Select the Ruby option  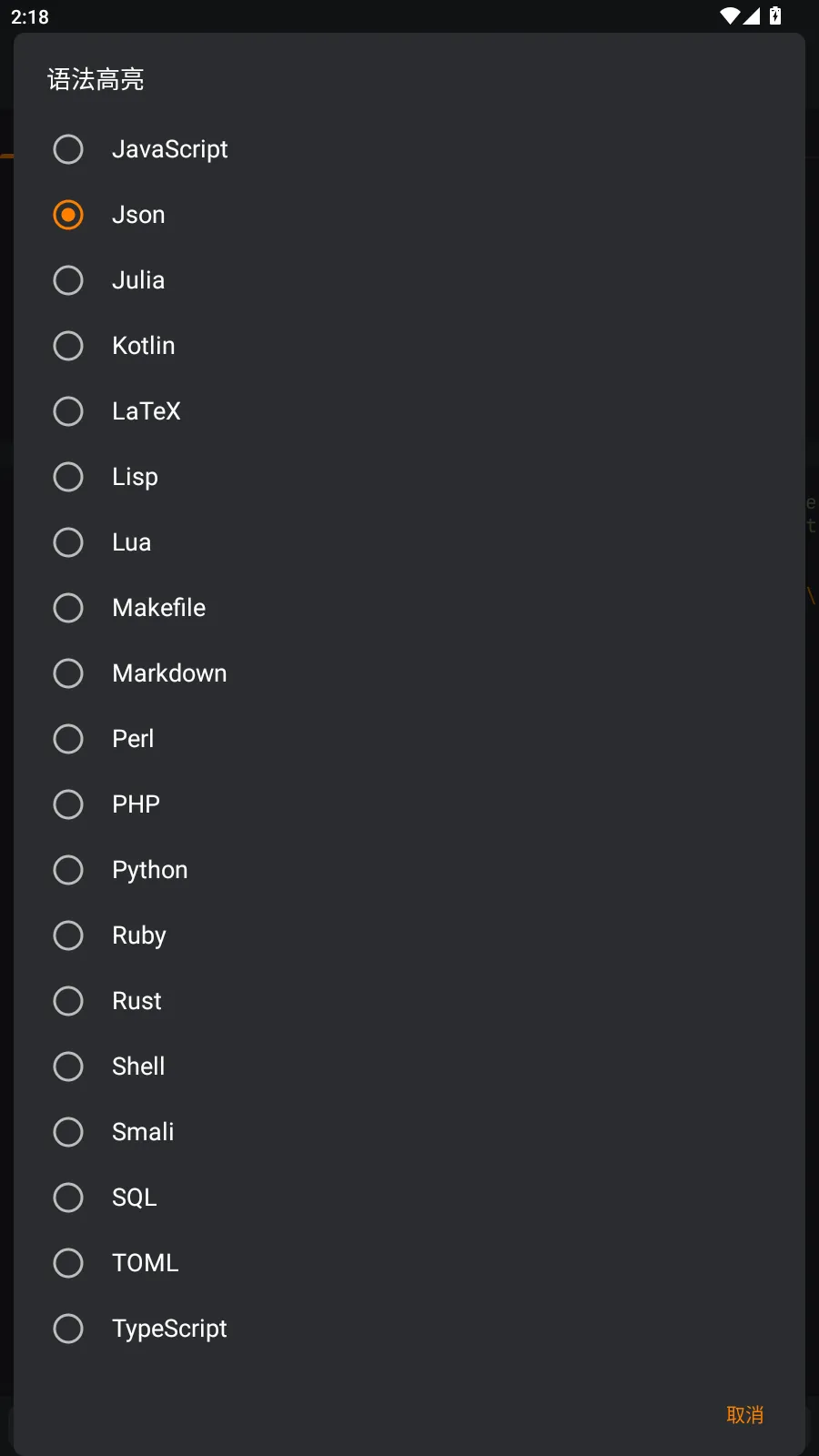click(68, 935)
